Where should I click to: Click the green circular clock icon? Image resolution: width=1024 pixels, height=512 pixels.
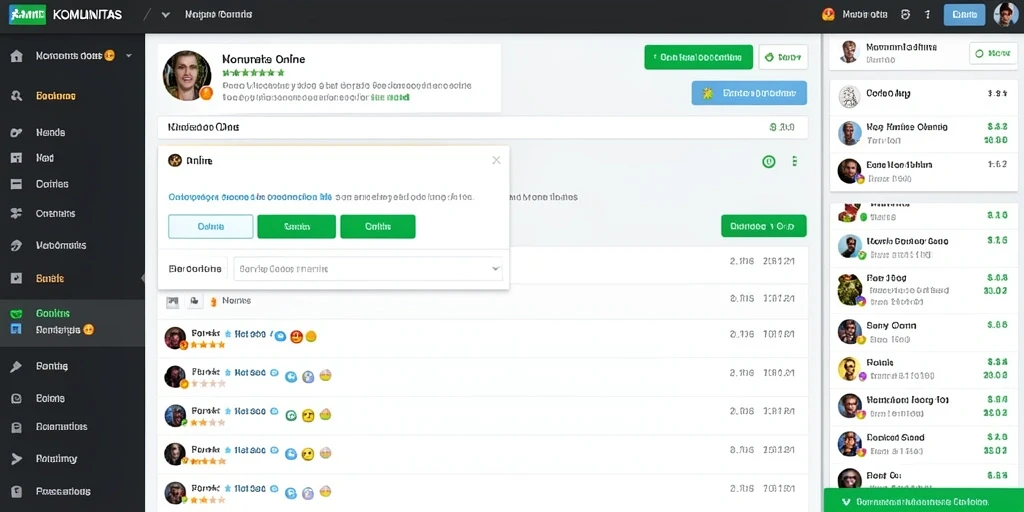click(769, 161)
